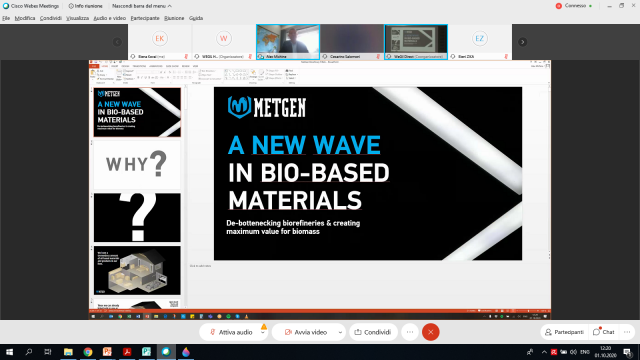Click ENG language indicator in tray
The width and height of the screenshot is (640, 360).
click(x=585, y=352)
